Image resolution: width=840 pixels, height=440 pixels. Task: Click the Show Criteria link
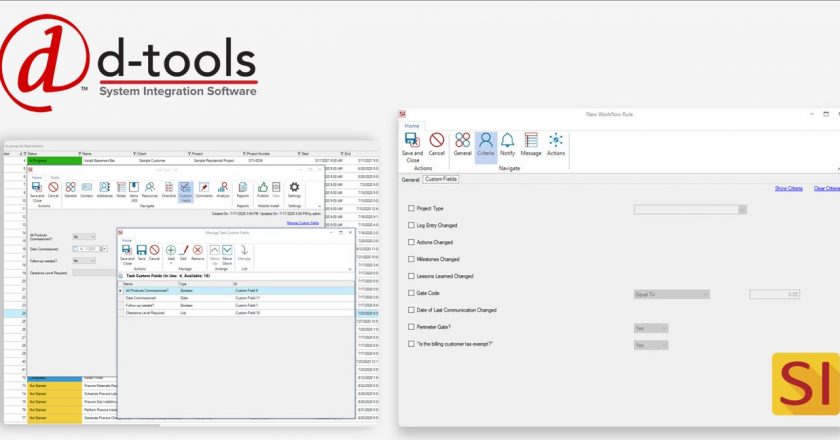tap(789, 188)
